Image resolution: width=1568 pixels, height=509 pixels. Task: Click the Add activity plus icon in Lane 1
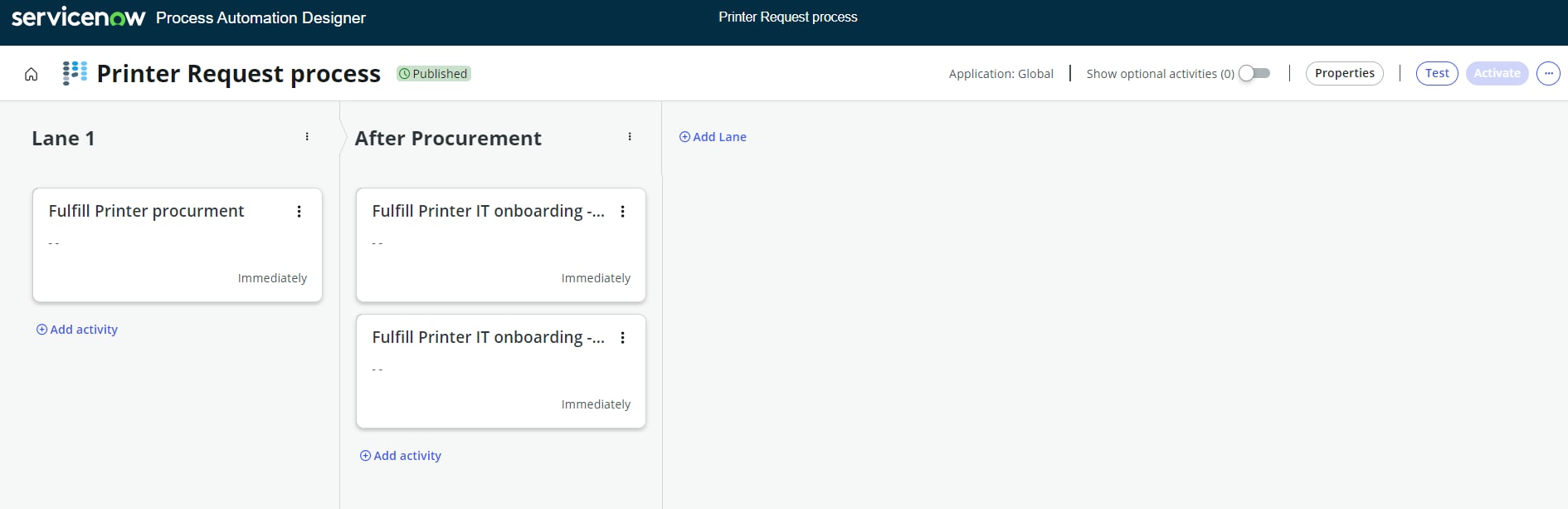click(41, 330)
